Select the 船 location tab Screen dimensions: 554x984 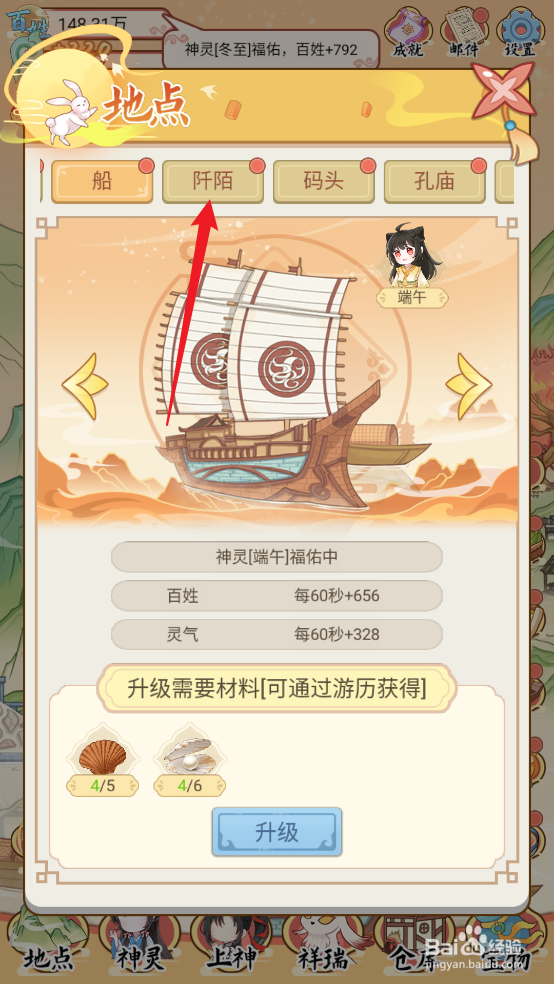(x=102, y=181)
